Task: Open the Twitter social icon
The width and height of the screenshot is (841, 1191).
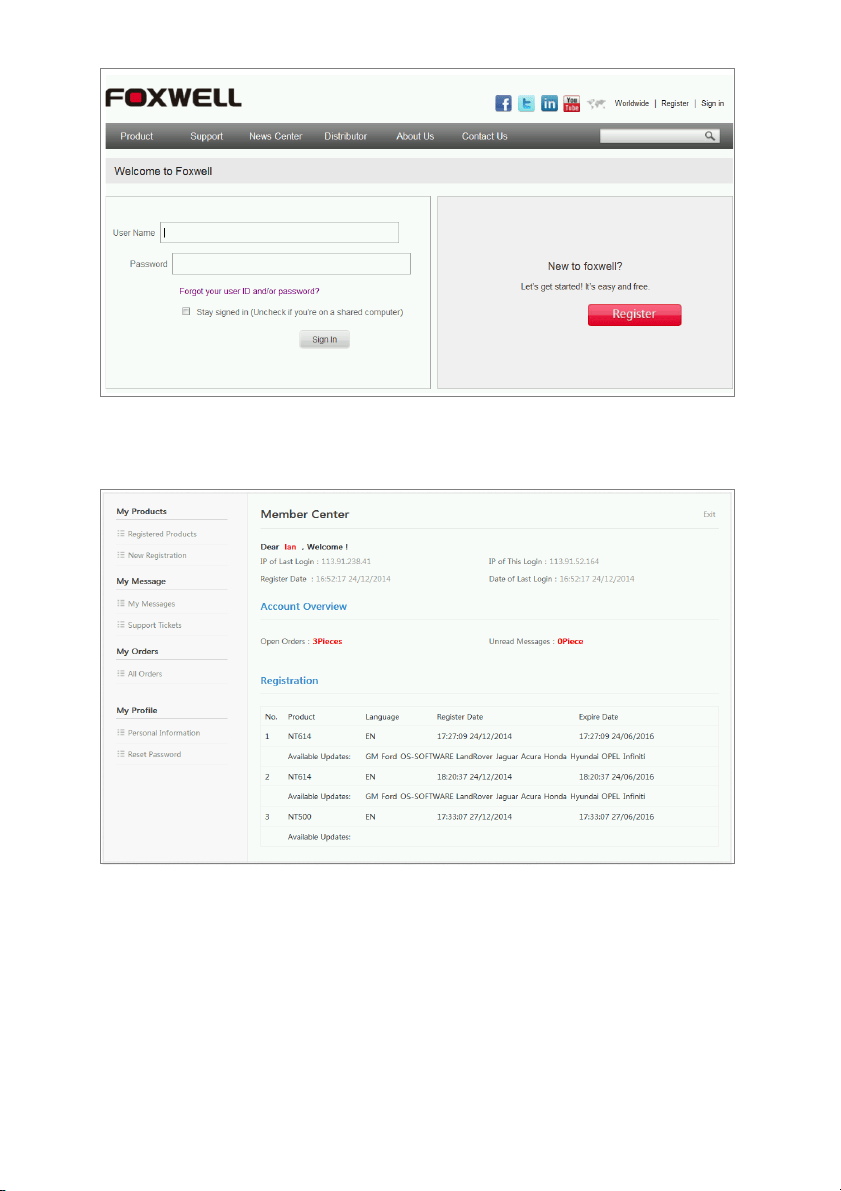Action: point(526,103)
